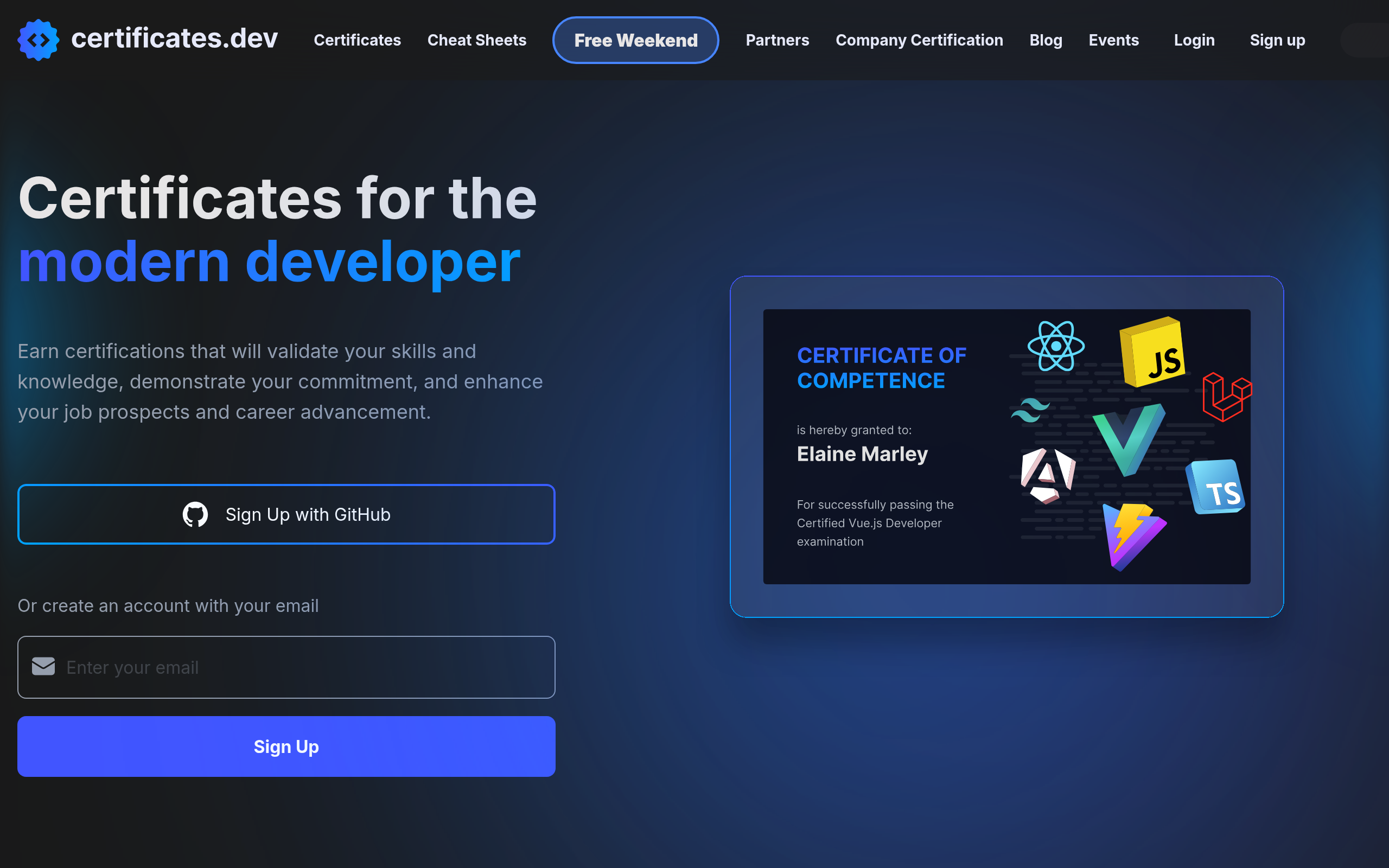1389x868 pixels.
Task: Click the Free Weekend pill button
Action: 635,40
